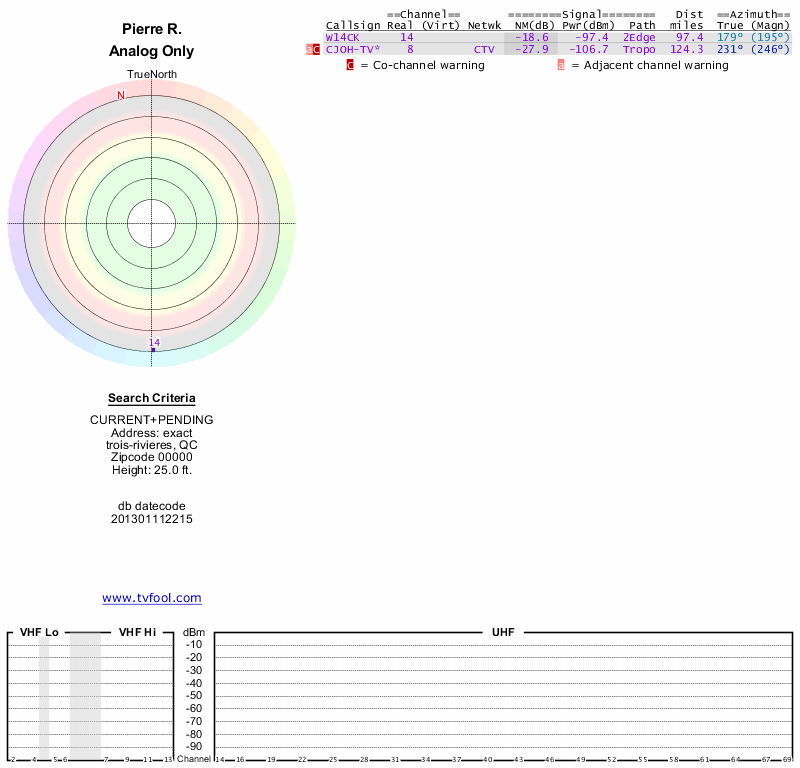
Task: Click the Co-channel warning legend icon
Action: click(350, 65)
